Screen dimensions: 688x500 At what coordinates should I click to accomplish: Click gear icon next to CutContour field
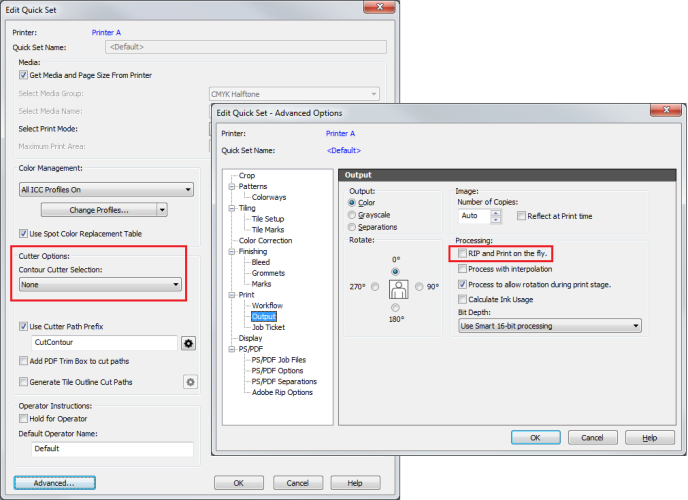[187, 343]
